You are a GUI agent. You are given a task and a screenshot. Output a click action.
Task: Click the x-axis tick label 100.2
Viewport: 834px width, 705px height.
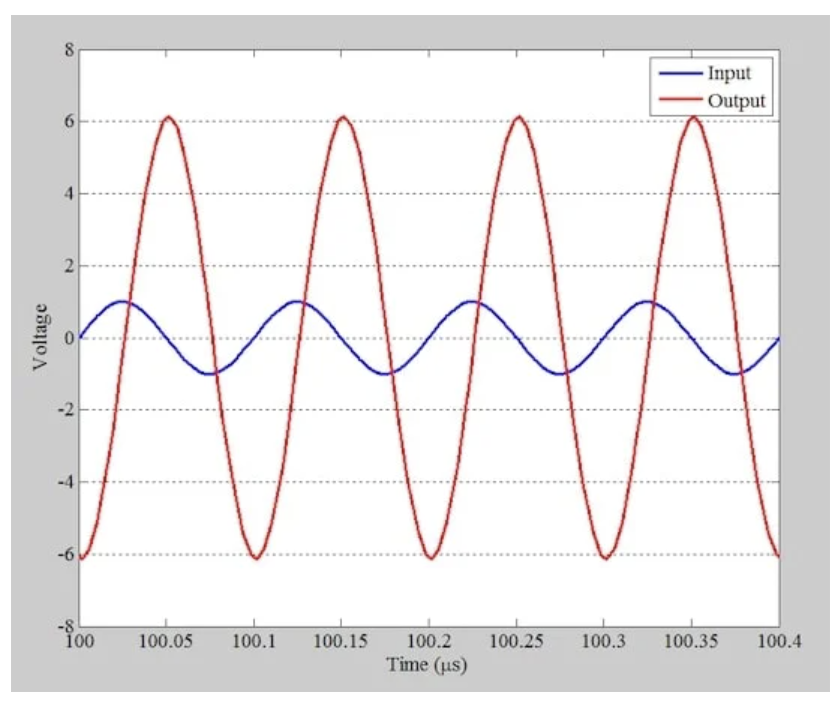pos(429,642)
